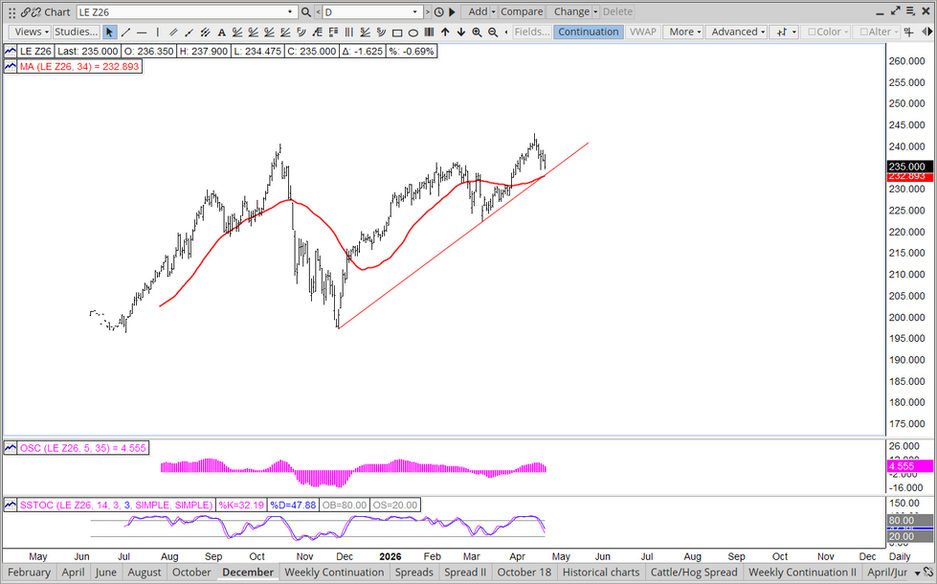
Task: Expand the tab list arrow at bottom-right
Action: point(918,573)
